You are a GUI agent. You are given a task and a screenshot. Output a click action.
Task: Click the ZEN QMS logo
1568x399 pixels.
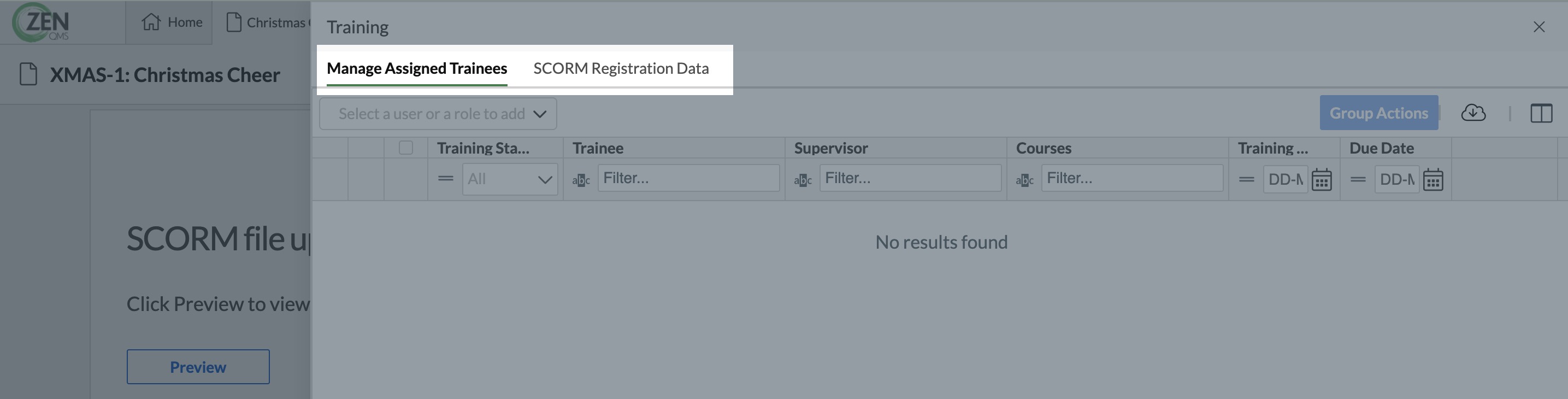click(42, 22)
